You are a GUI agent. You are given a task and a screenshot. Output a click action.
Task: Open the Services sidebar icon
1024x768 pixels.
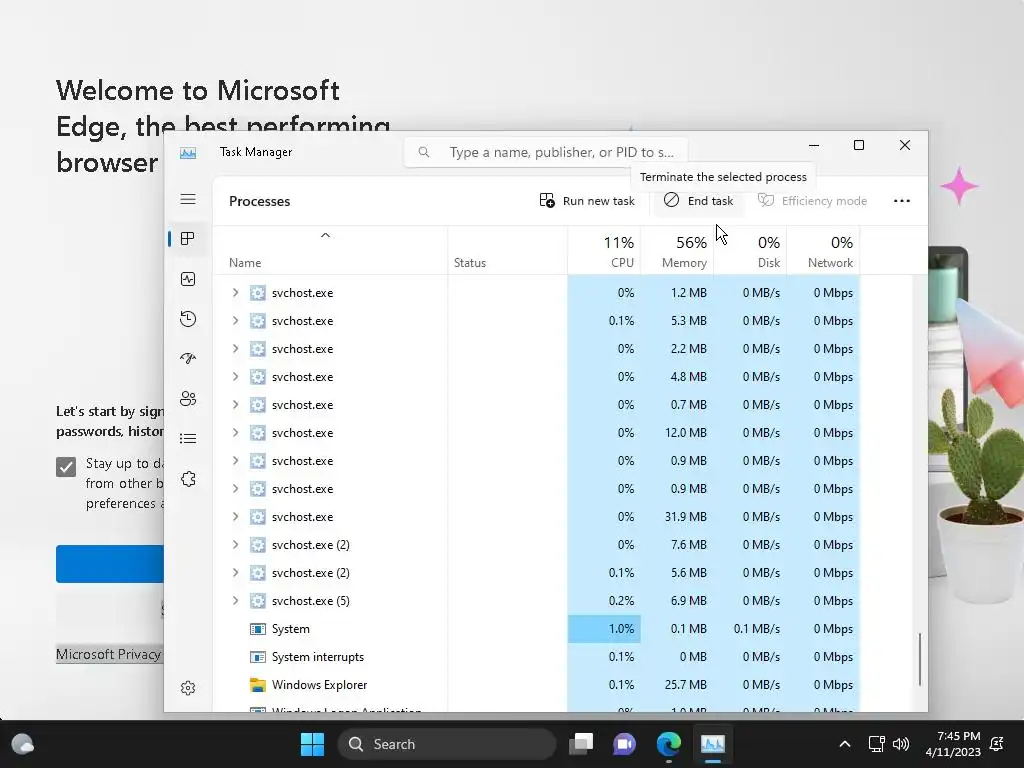coord(188,479)
